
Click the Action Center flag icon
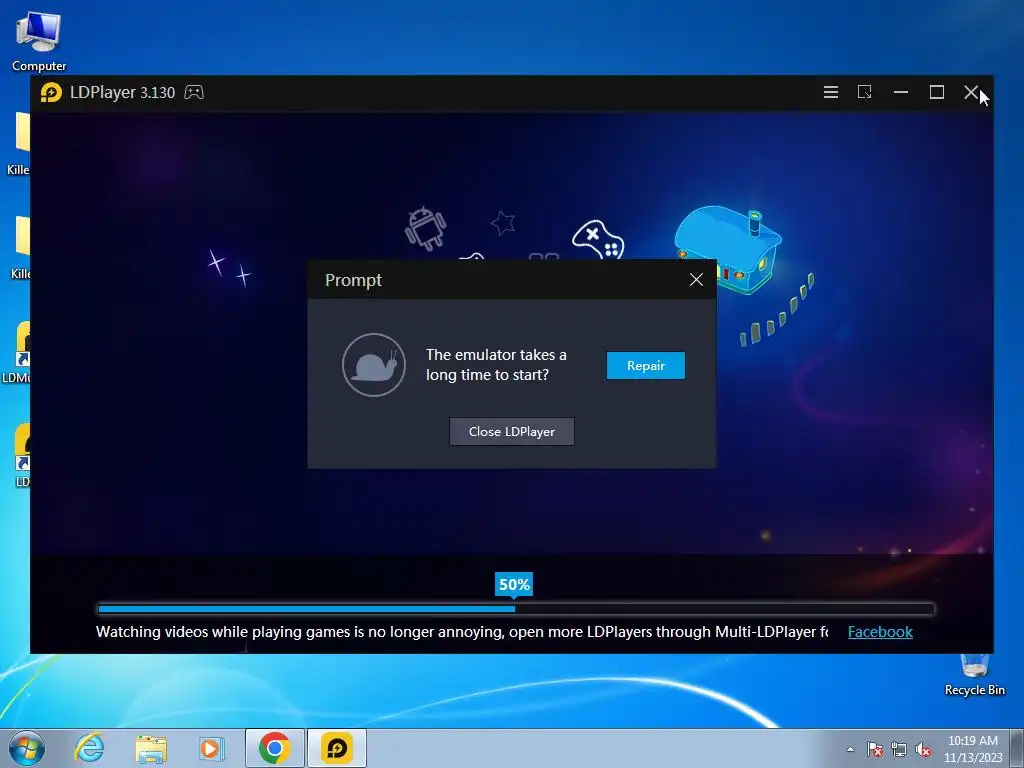point(875,750)
